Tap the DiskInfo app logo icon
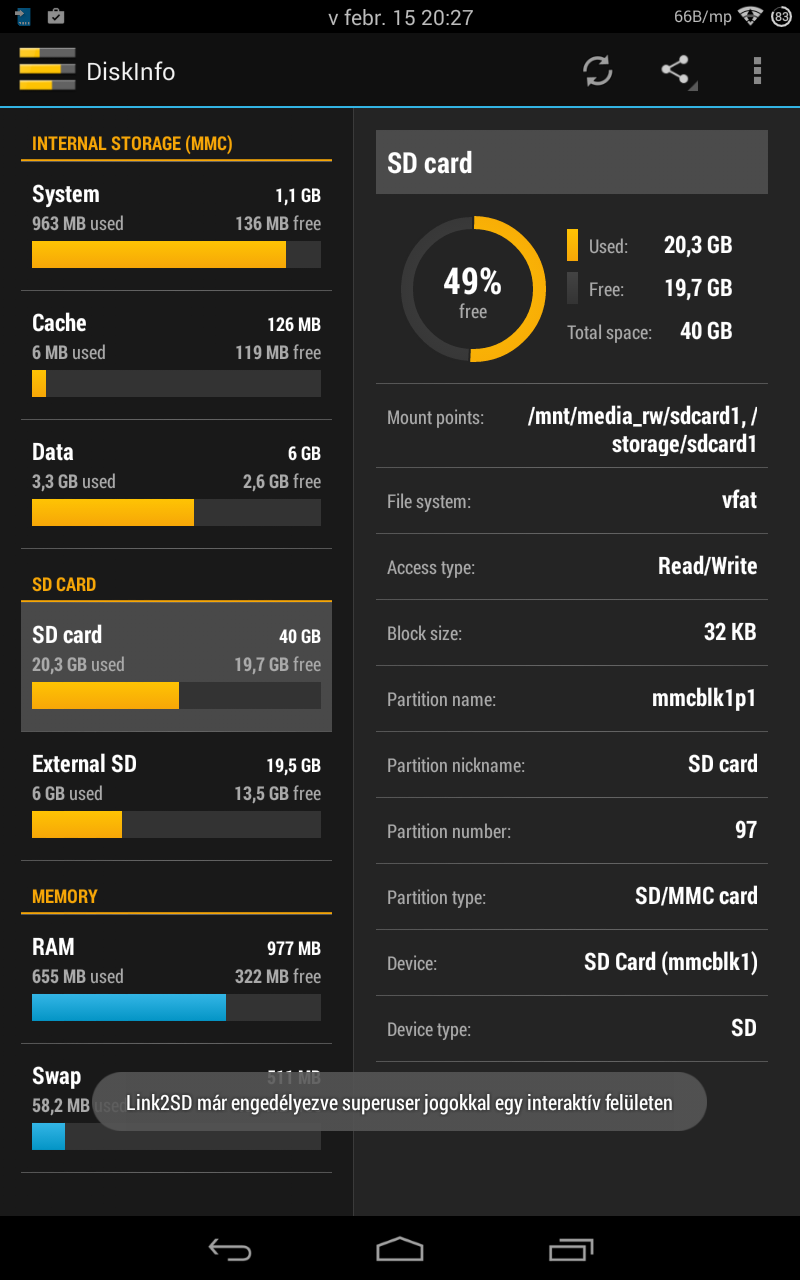This screenshot has height=1280, width=800. (x=47, y=69)
